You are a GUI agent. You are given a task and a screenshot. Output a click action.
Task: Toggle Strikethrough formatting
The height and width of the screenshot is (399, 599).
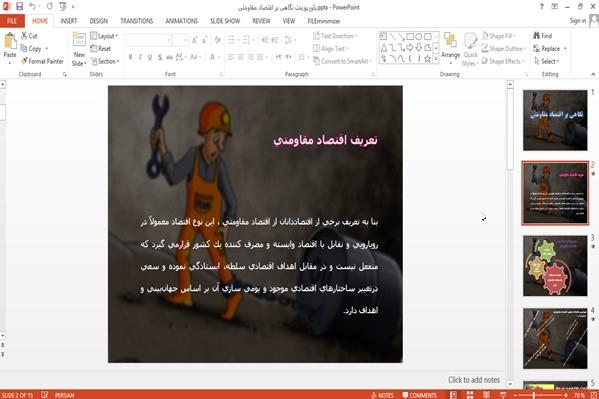click(x=169, y=57)
